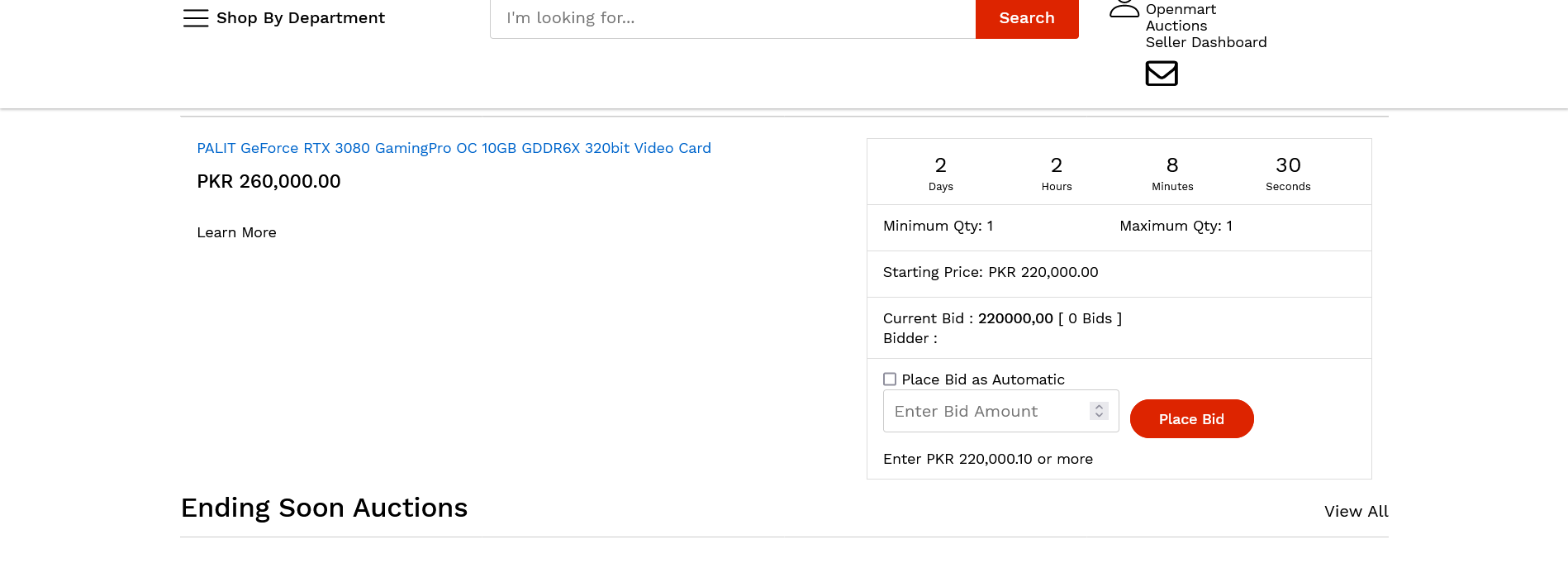The width and height of the screenshot is (1568, 587).
Task: Click the Learn More link
Action: [x=236, y=232]
